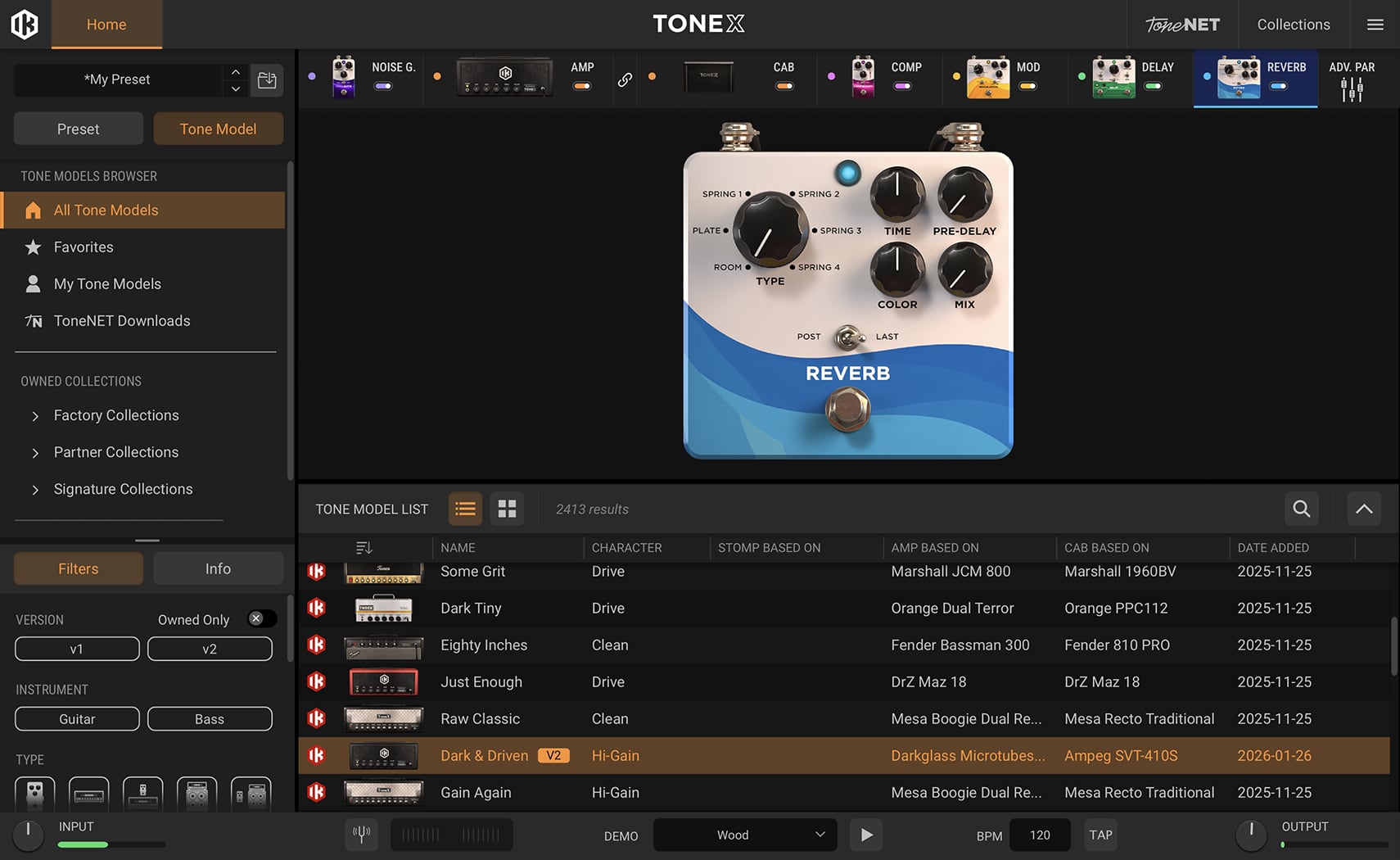
Task: Open the Preset tab
Action: (x=78, y=129)
